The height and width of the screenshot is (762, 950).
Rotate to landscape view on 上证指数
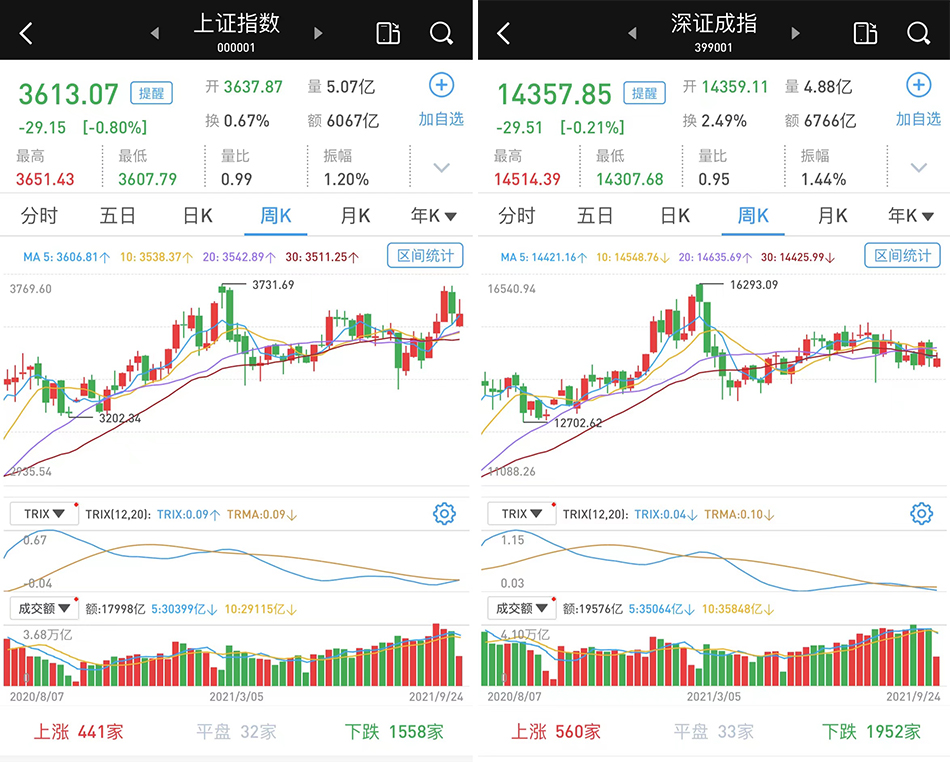(x=388, y=33)
